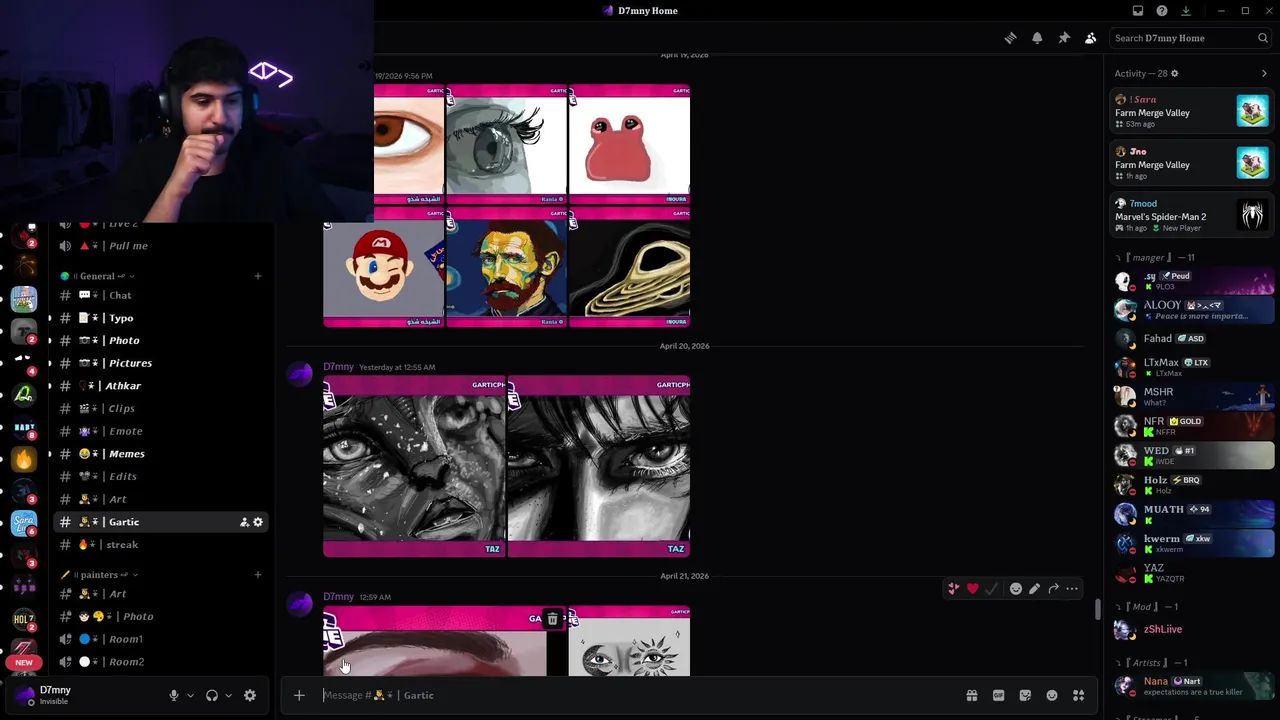The image size is (1280, 720).
Task: Open the fire icon server in sidebar
Action: pyautogui.click(x=24, y=459)
